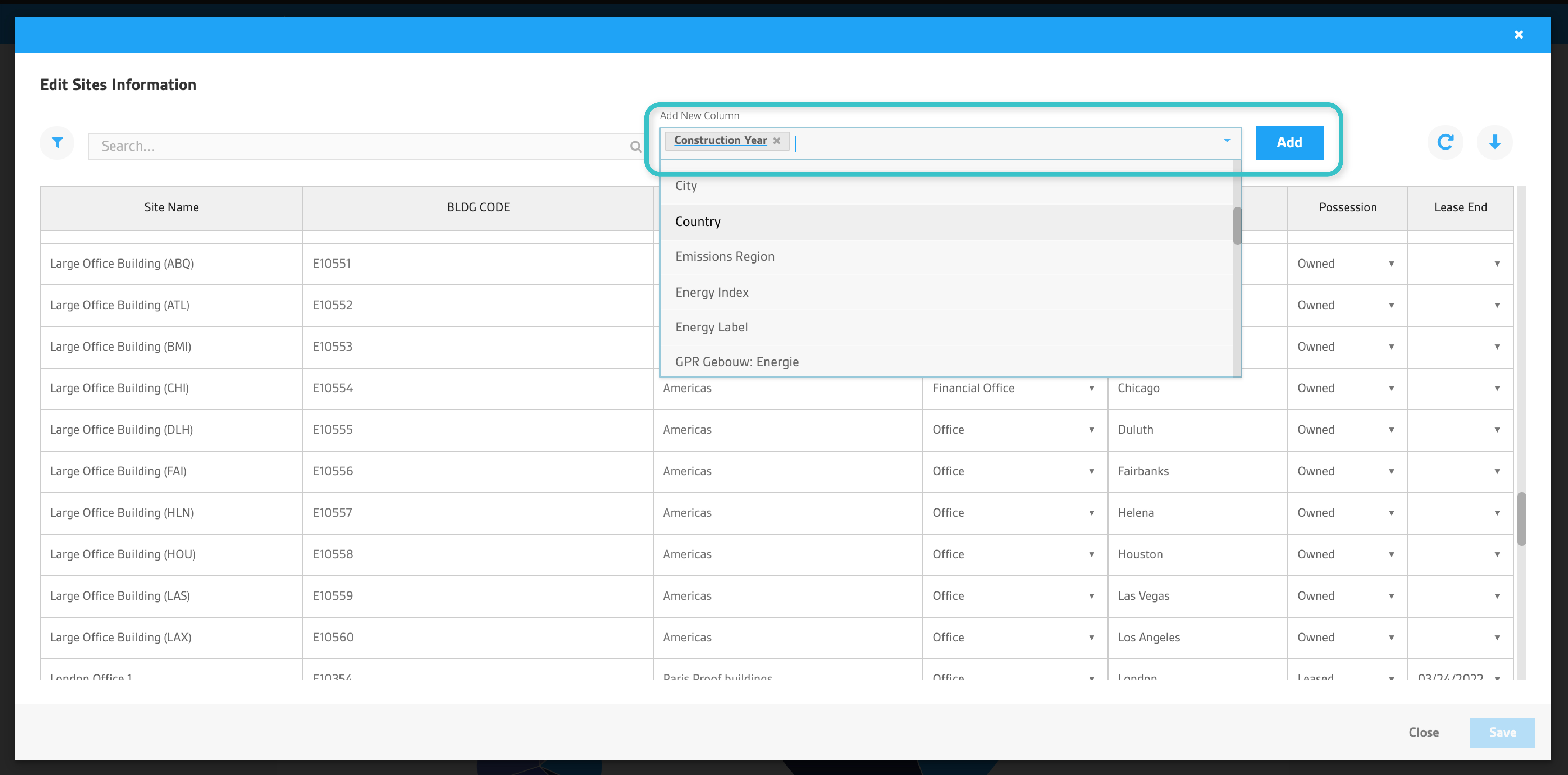
Task: Click the search magnifier icon
Action: [636, 146]
